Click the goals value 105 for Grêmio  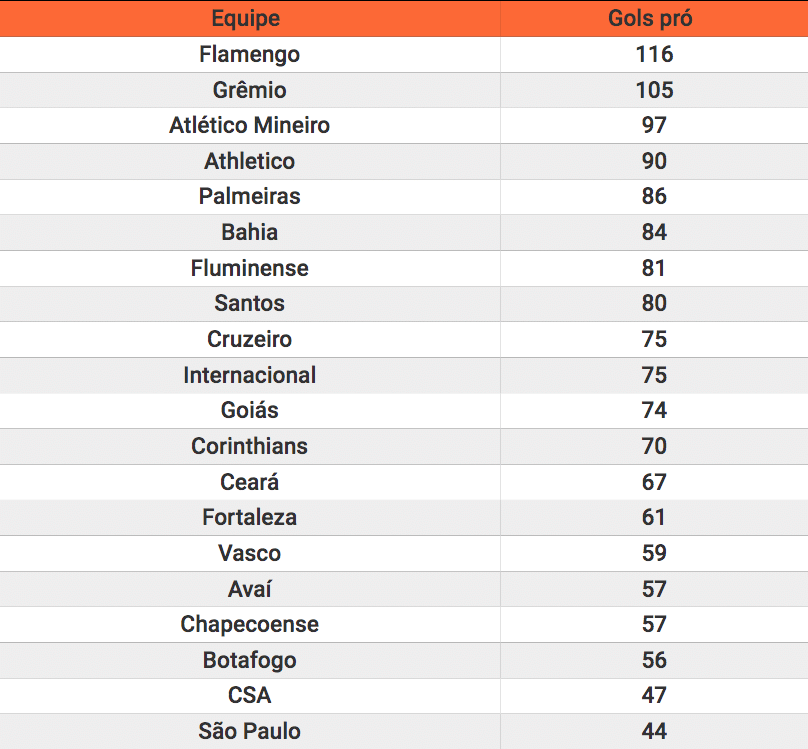(654, 90)
